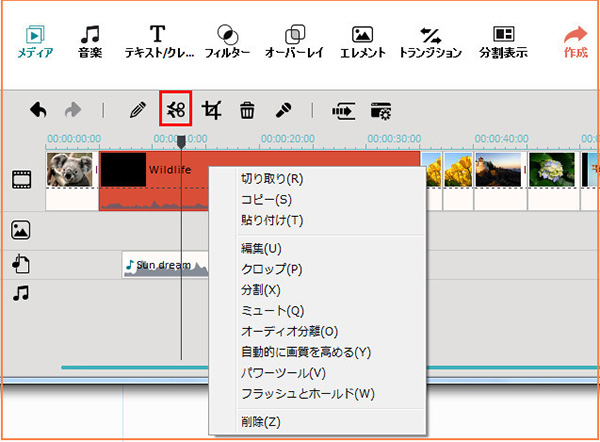
Task: Open the 分割表示 split screen panel
Action: [503, 42]
